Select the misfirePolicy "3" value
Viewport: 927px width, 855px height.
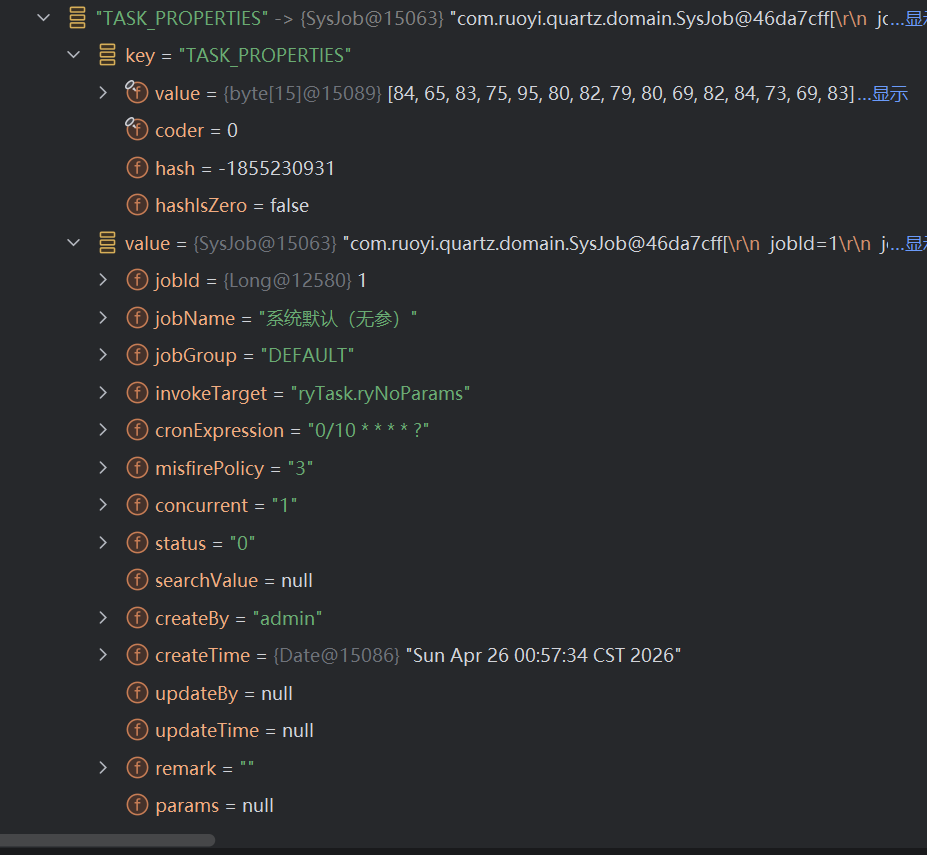tap(300, 468)
